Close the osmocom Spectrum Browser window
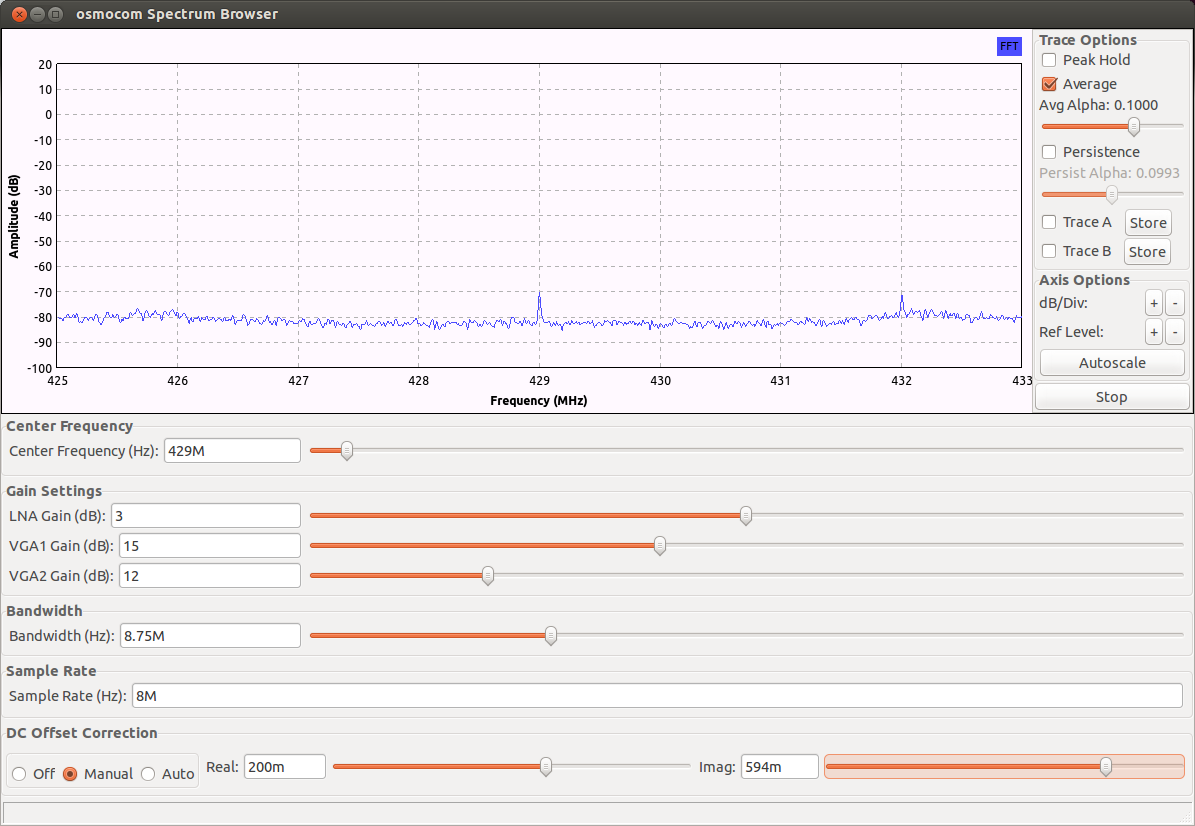1195x826 pixels. tap(20, 14)
